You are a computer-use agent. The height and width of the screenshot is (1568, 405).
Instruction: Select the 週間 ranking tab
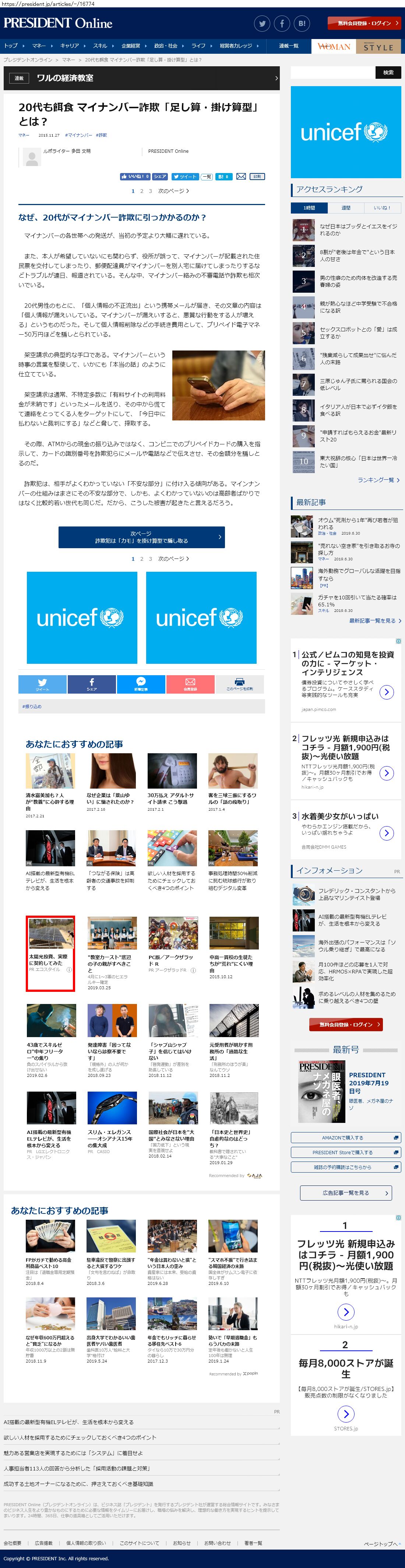pyautogui.click(x=346, y=208)
